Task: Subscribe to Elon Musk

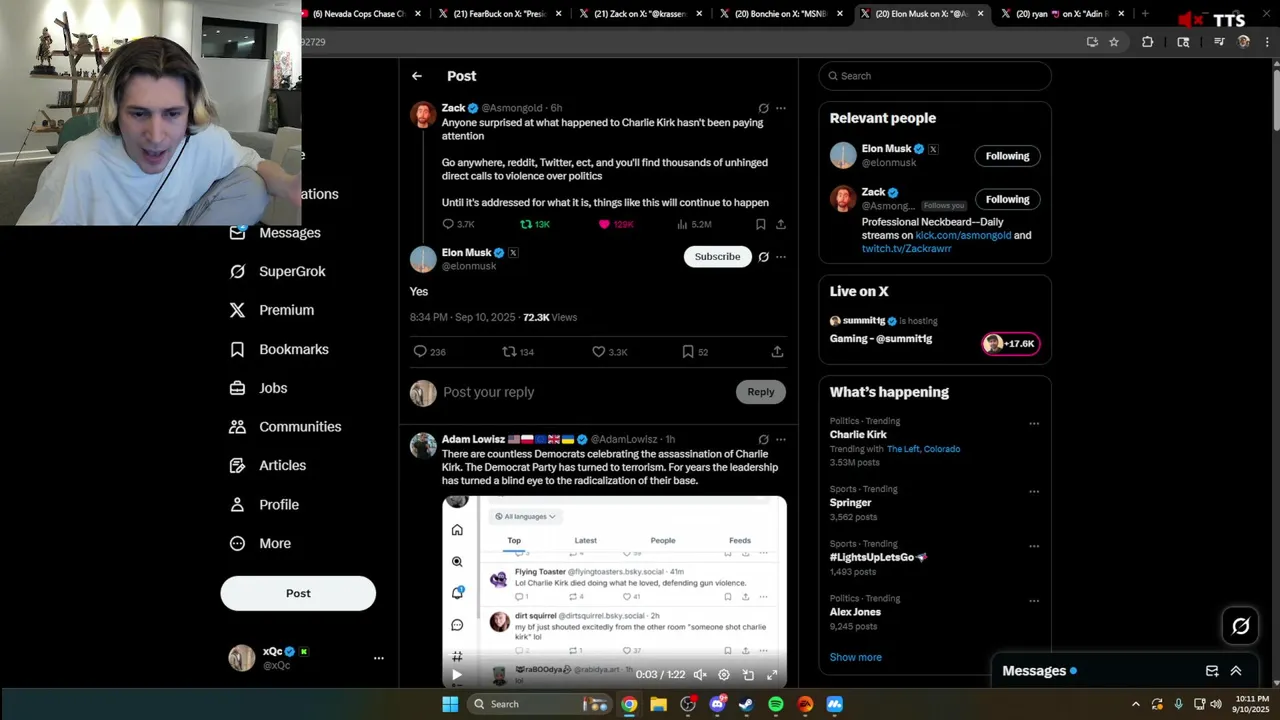Action: (717, 257)
